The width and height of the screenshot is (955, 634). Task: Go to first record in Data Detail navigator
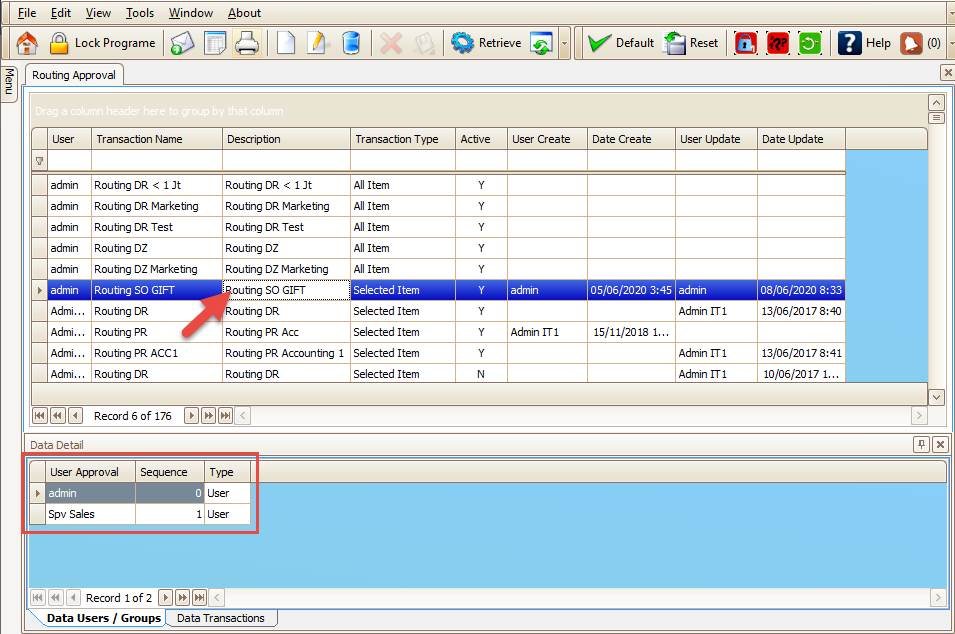38,598
